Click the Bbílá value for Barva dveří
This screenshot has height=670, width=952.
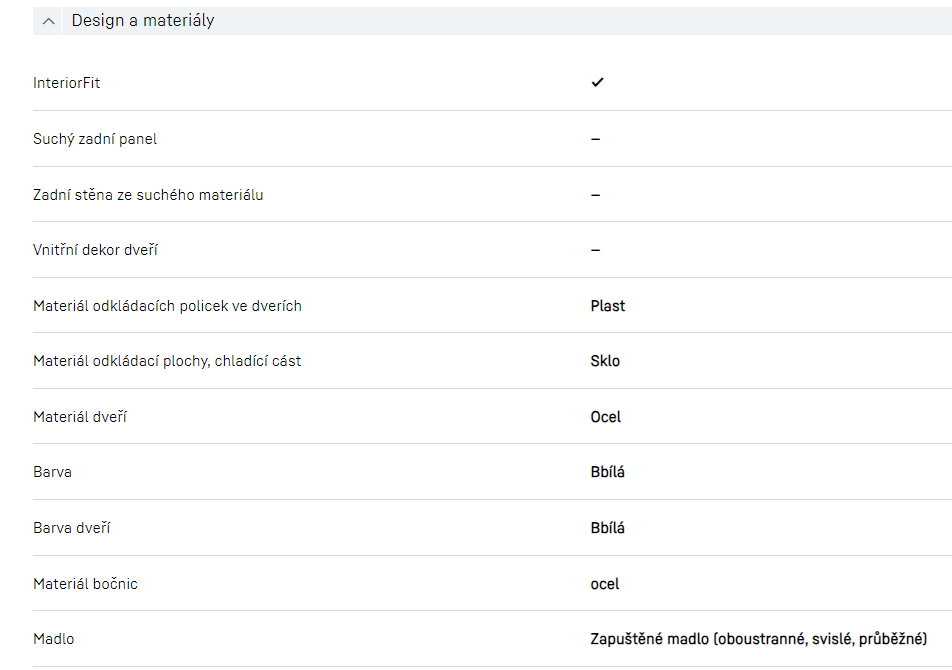pyautogui.click(x=608, y=528)
